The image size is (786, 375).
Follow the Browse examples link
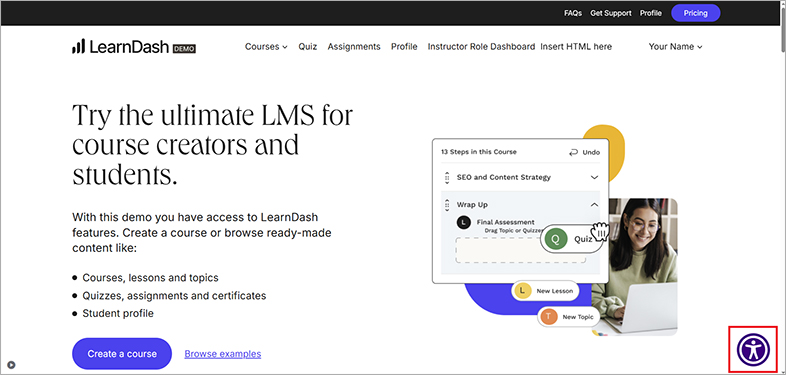tap(223, 354)
